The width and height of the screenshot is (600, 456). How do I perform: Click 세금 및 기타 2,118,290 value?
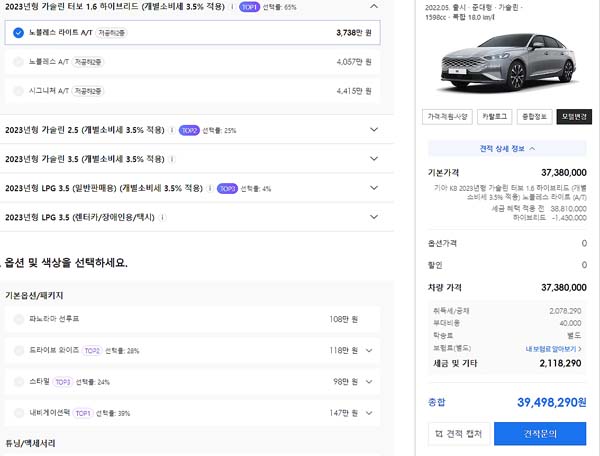(x=560, y=363)
